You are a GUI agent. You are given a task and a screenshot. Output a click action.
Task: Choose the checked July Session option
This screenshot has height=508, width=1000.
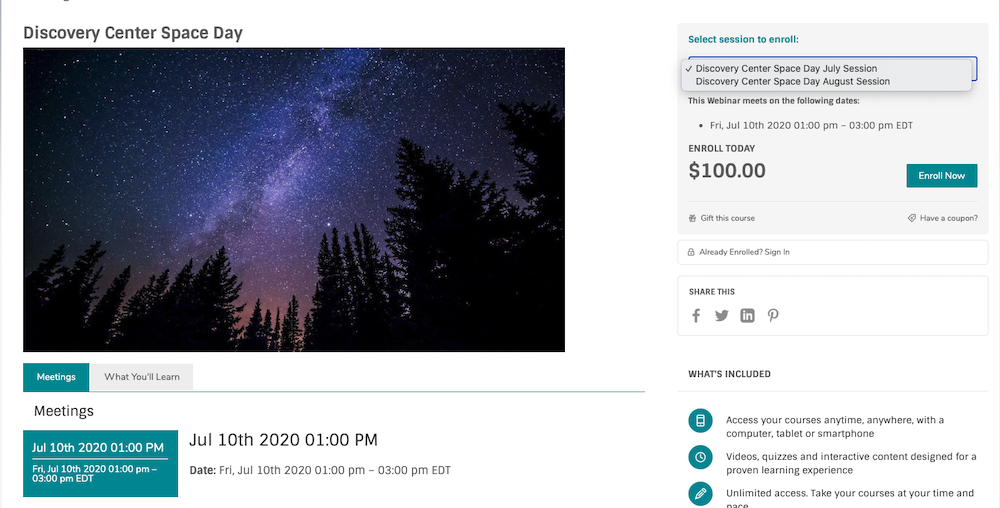[786, 68]
